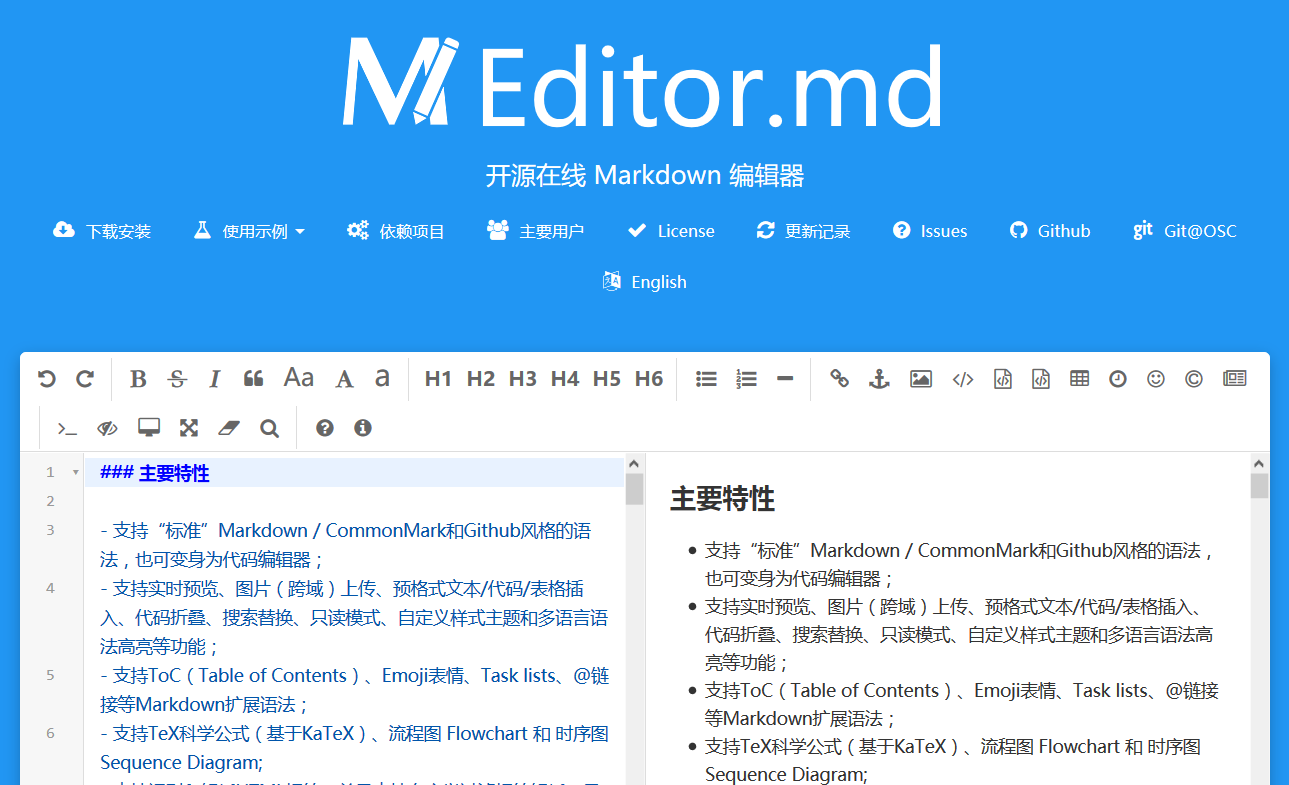The width and height of the screenshot is (1289, 785).
Task: Insert a reference link with the anchor icon
Action: pyautogui.click(x=879, y=379)
